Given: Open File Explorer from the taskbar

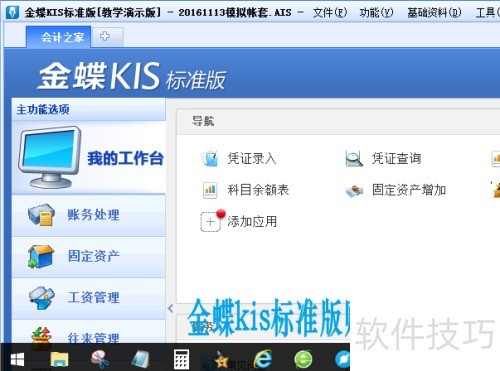Looking at the screenshot, I should pos(59,360).
